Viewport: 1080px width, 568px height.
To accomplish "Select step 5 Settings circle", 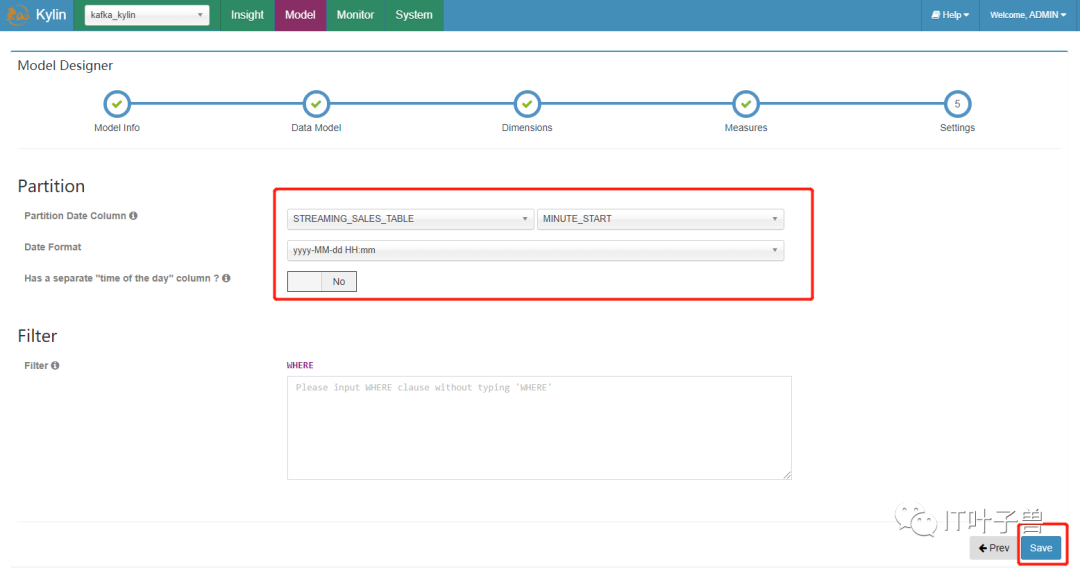I will [957, 104].
